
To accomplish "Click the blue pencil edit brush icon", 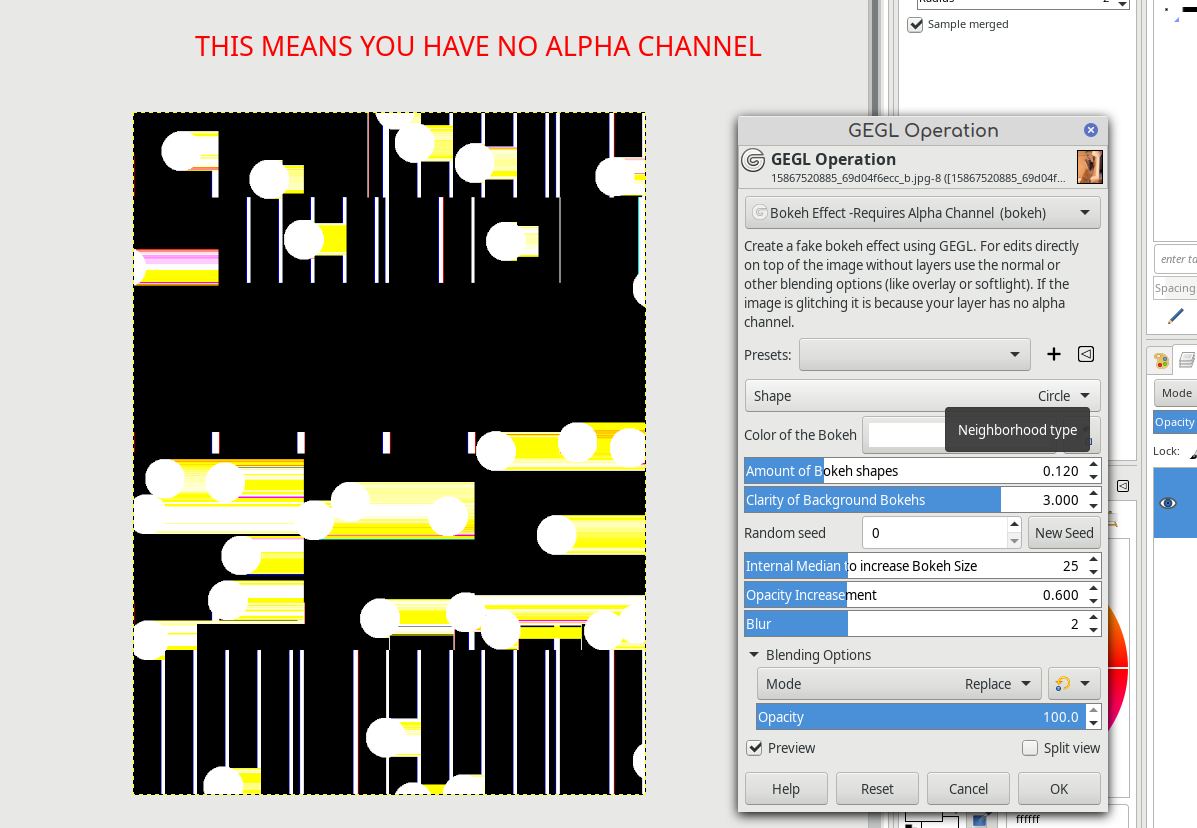I will point(1176,316).
